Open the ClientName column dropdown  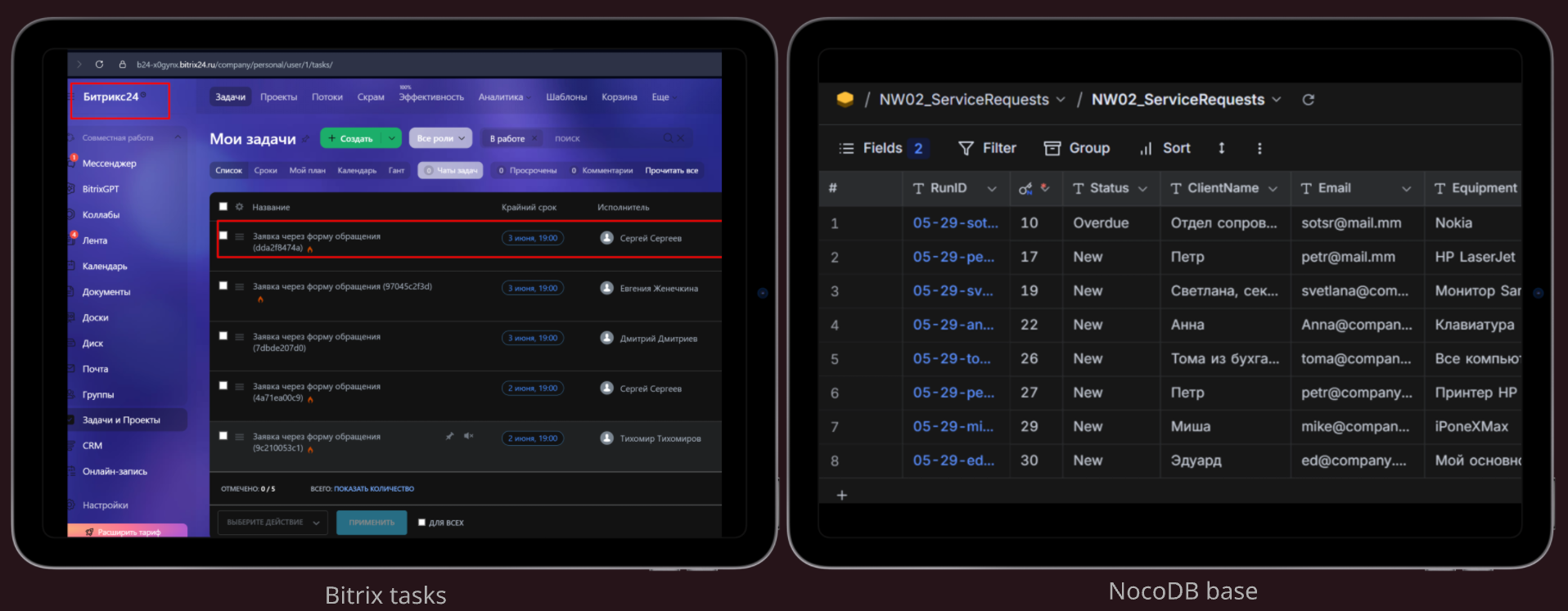1273,189
